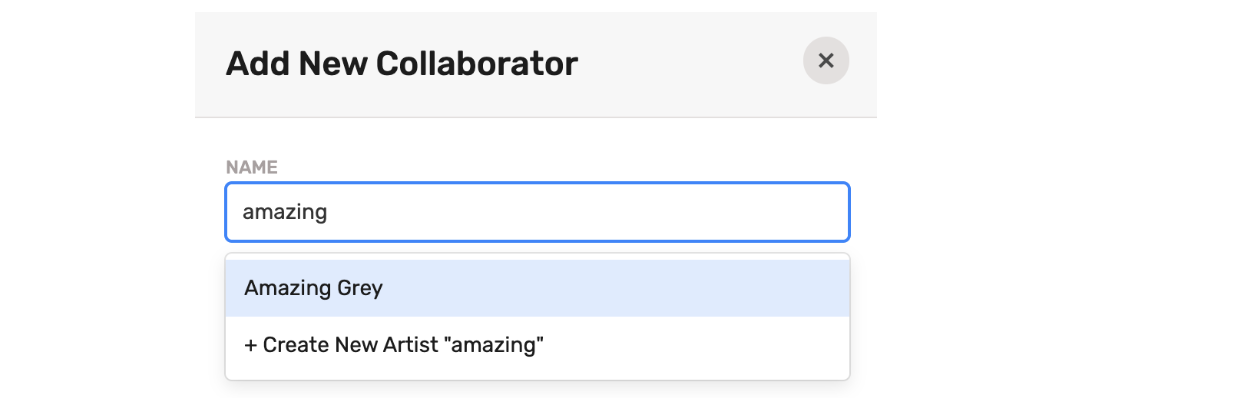Click the quoted "amazing" in create option
The image size is (1250, 412).
tap(496, 346)
